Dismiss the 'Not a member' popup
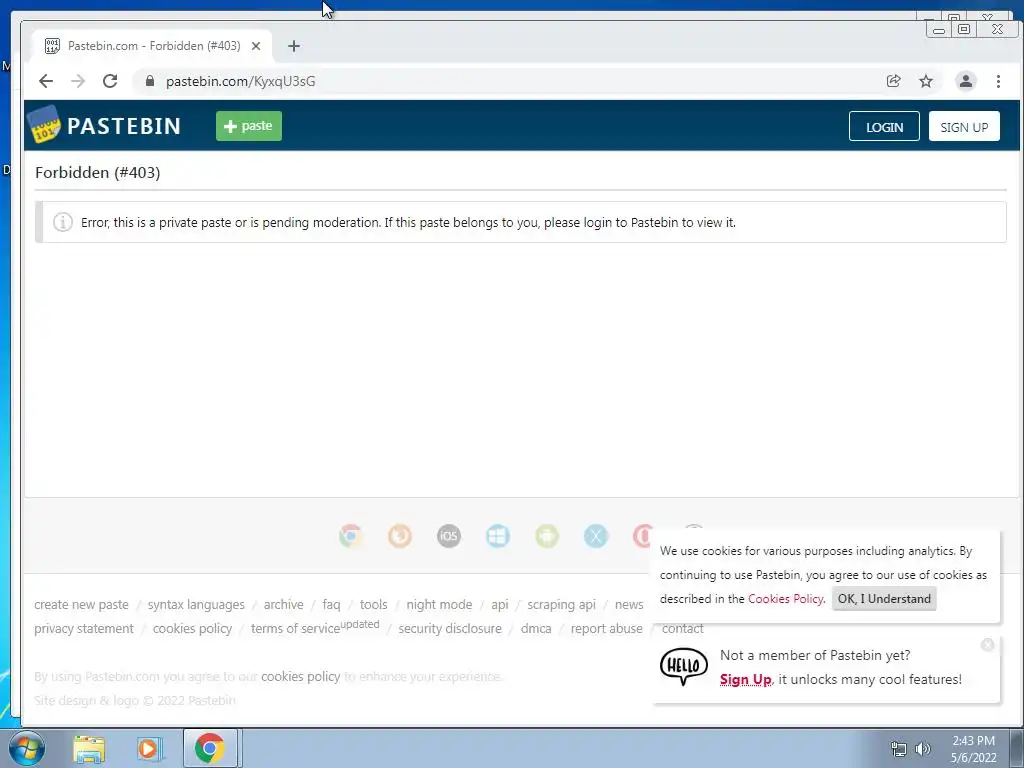This screenshot has height=768, width=1024. click(x=987, y=645)
